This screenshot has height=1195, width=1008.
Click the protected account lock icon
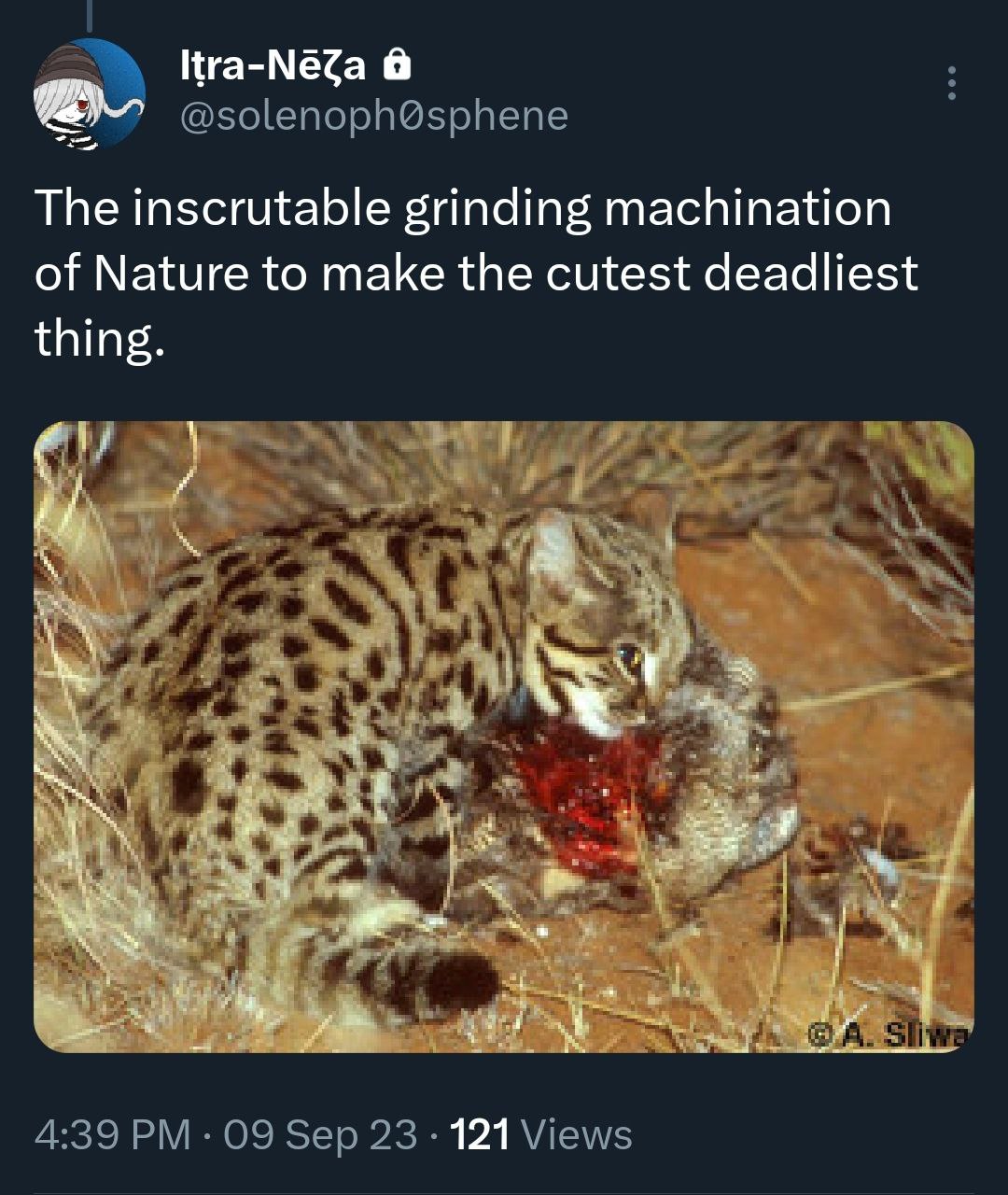coord(399,64)
